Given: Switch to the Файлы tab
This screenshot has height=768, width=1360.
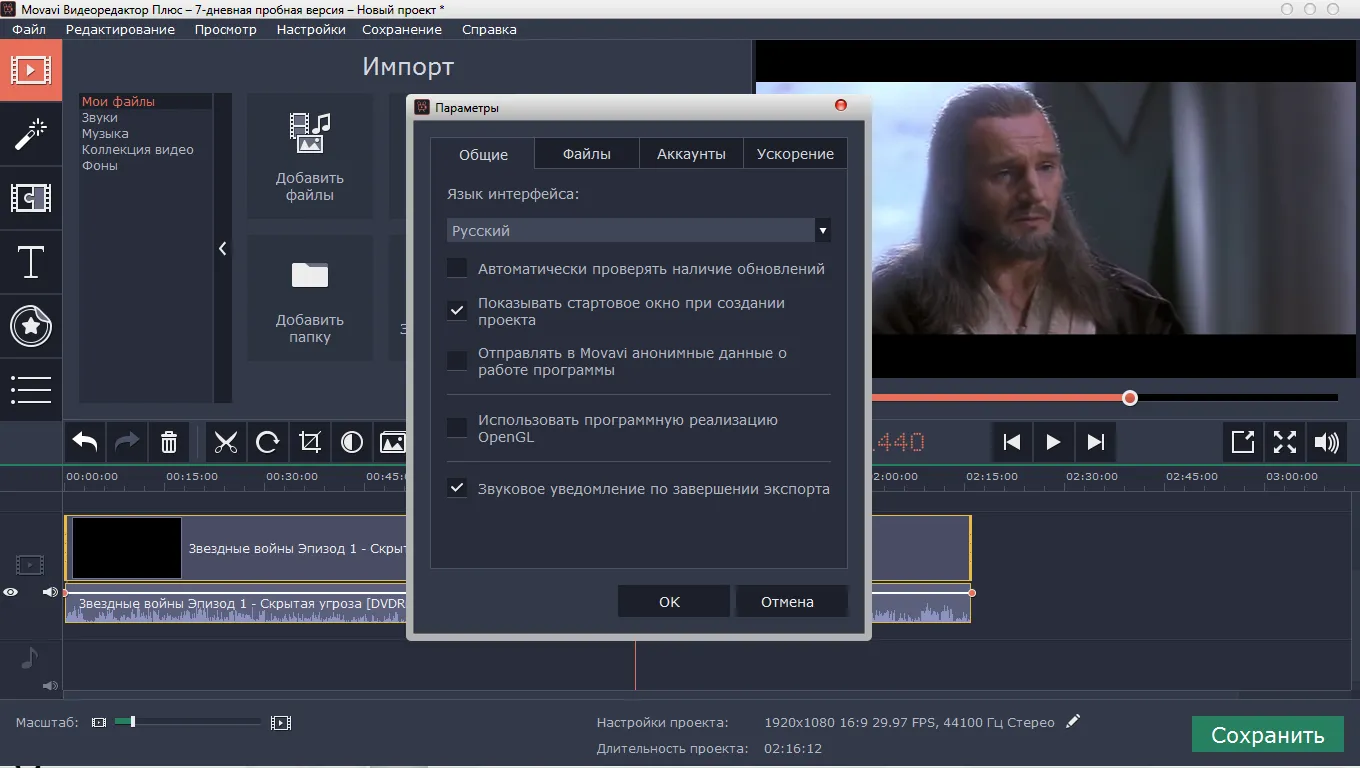Looking at the screenshot, I should coord(587,154).
